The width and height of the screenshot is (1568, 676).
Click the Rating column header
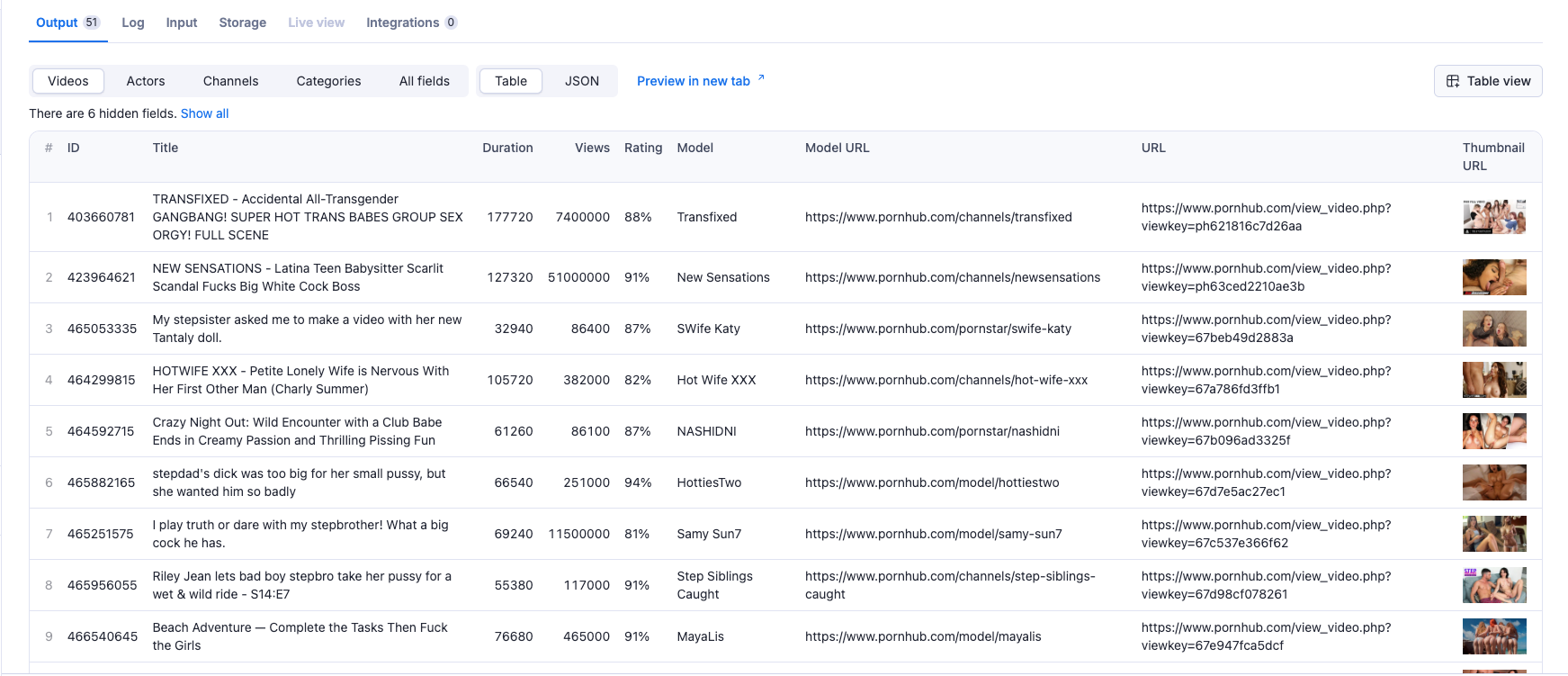coord(643,148)
